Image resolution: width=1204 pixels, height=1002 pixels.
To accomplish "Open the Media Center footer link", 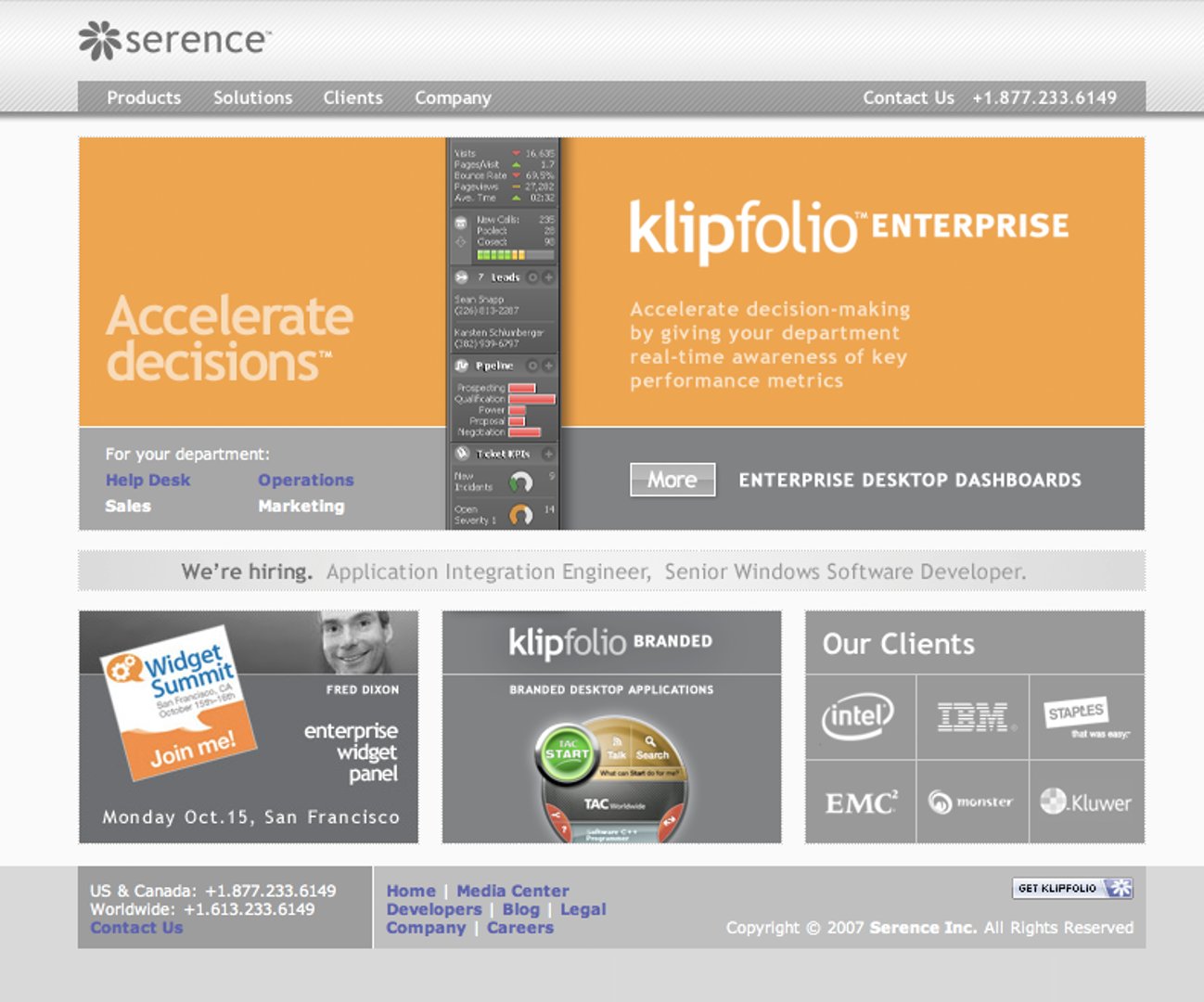I will [x=512, y=891].
